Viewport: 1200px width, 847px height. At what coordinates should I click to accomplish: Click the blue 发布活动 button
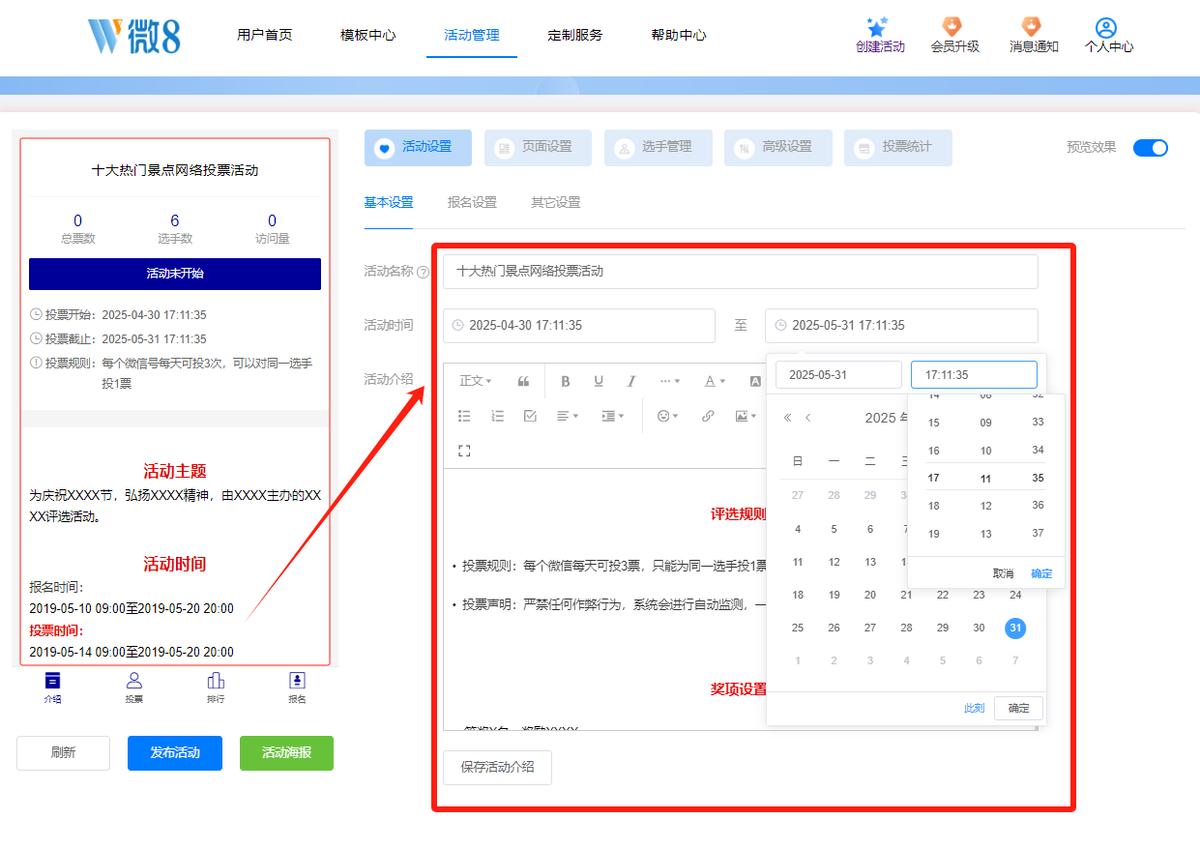[x=175, y=753]
